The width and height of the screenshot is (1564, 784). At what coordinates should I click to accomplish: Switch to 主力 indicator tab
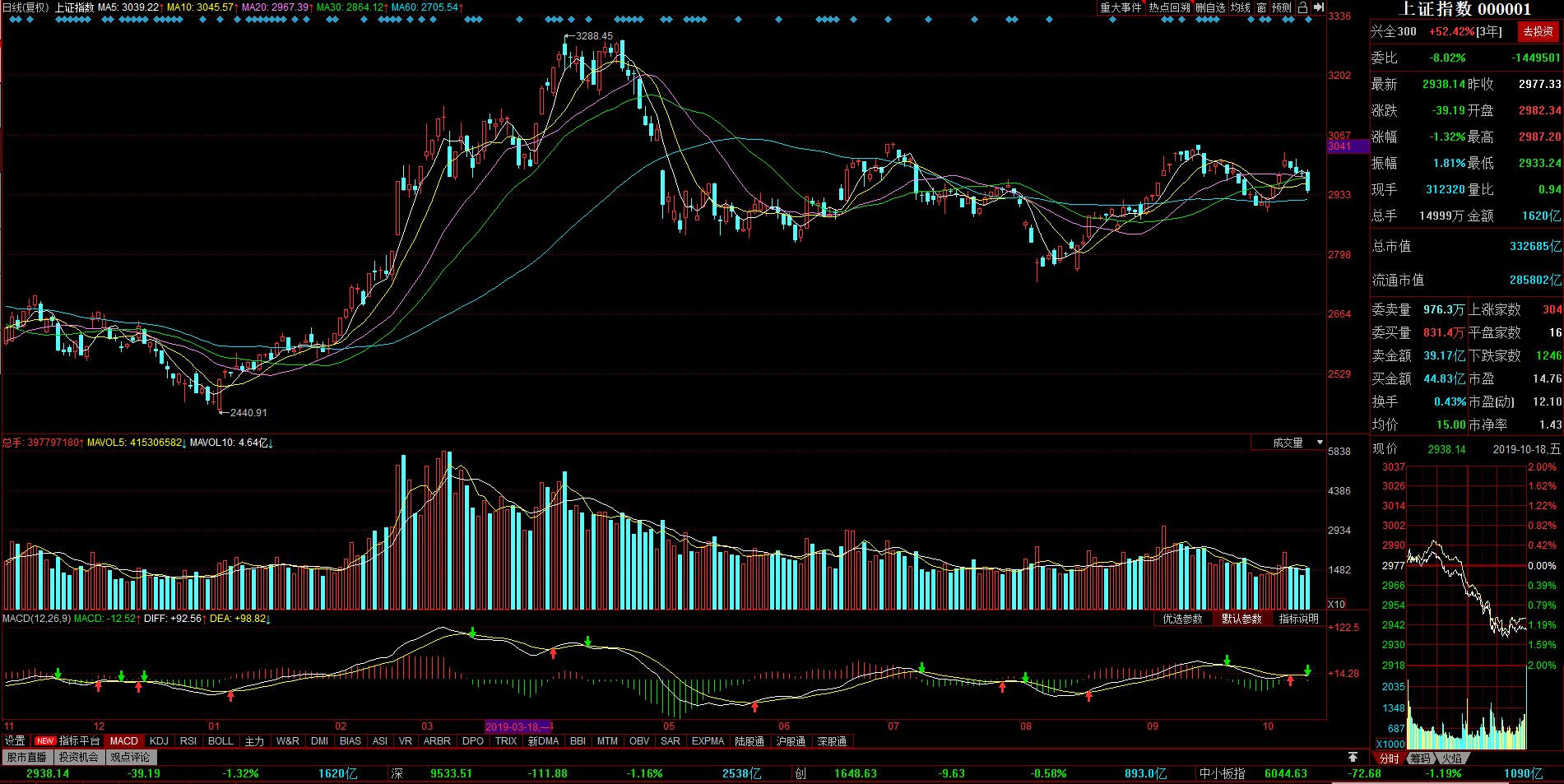point(255,741)
